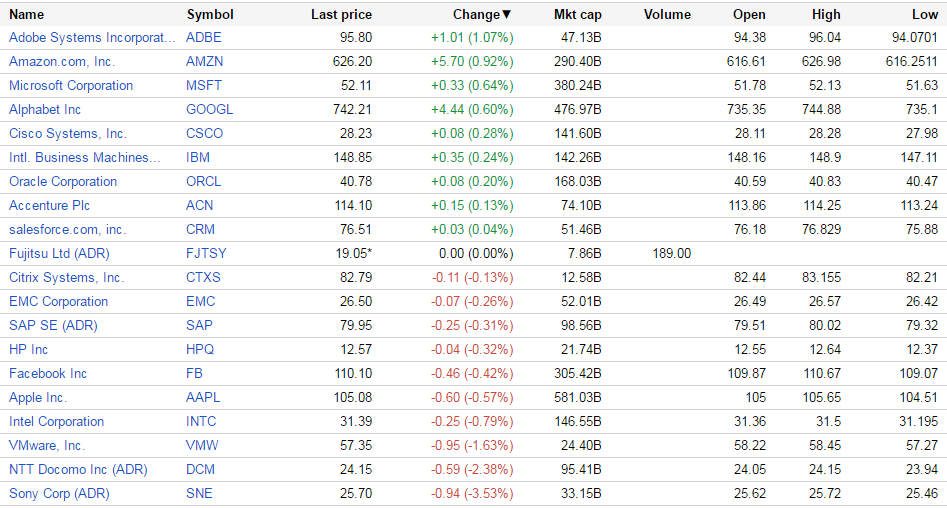Open the Alphabet Inc company link
The width and height of the screenshot is (947, 508).
pyautogui.click(x=45, y=109)
